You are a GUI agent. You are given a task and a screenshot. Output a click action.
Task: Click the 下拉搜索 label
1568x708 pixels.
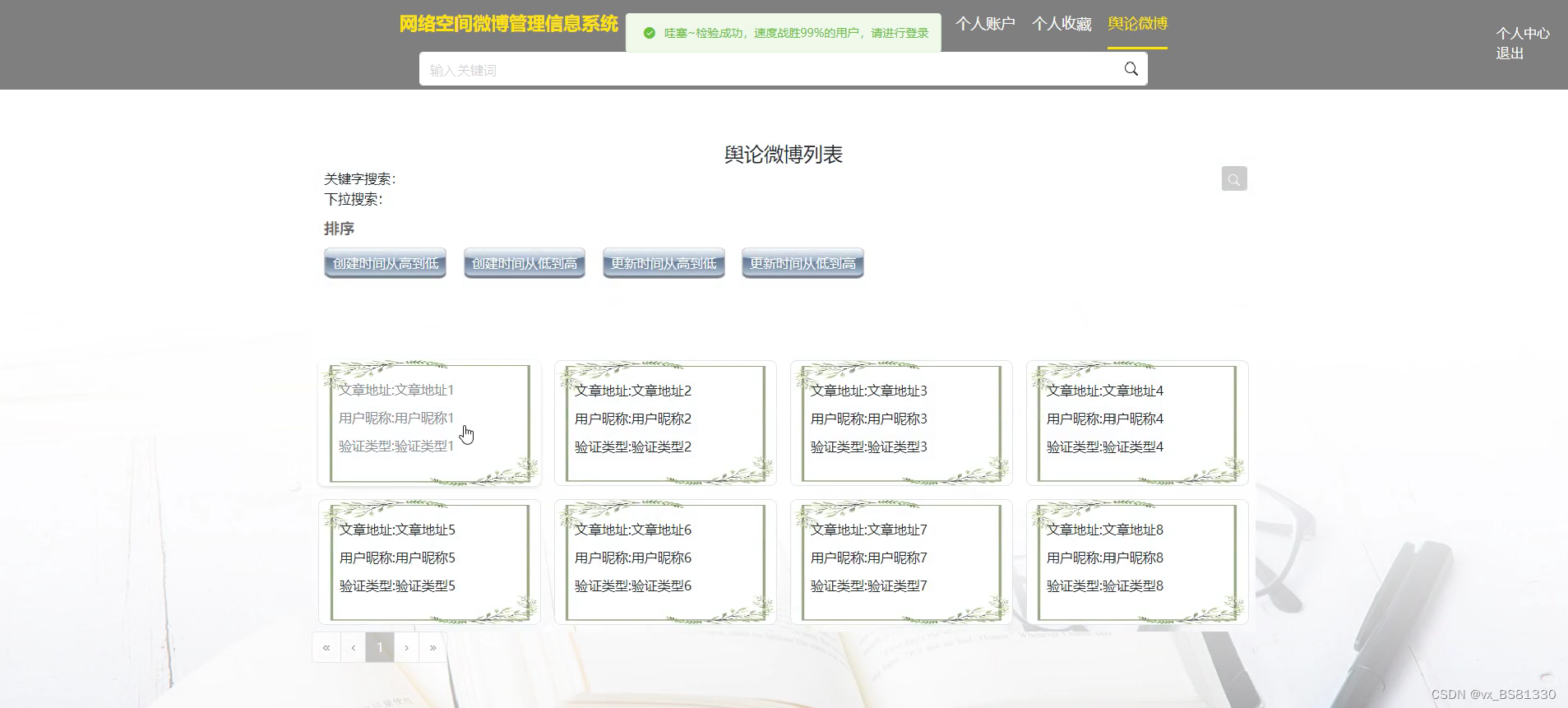click(x=353, y=199)
